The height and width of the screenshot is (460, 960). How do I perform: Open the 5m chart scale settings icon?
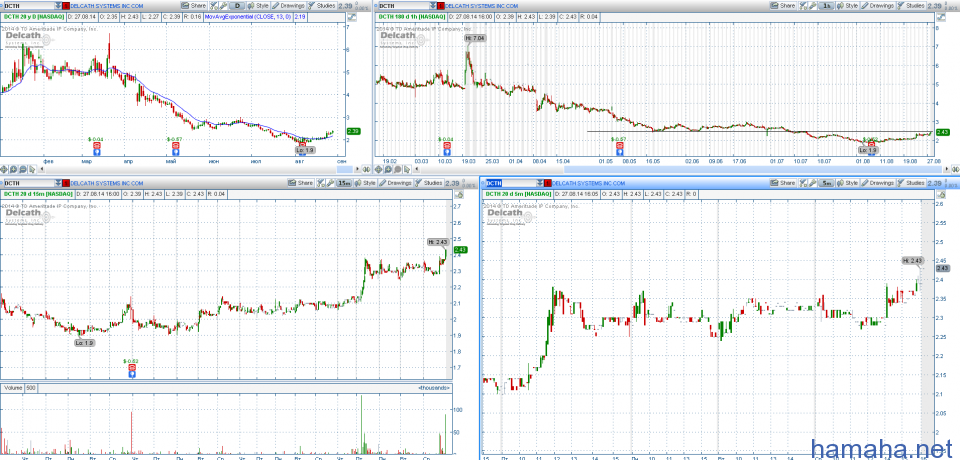[x=941, y=194]
